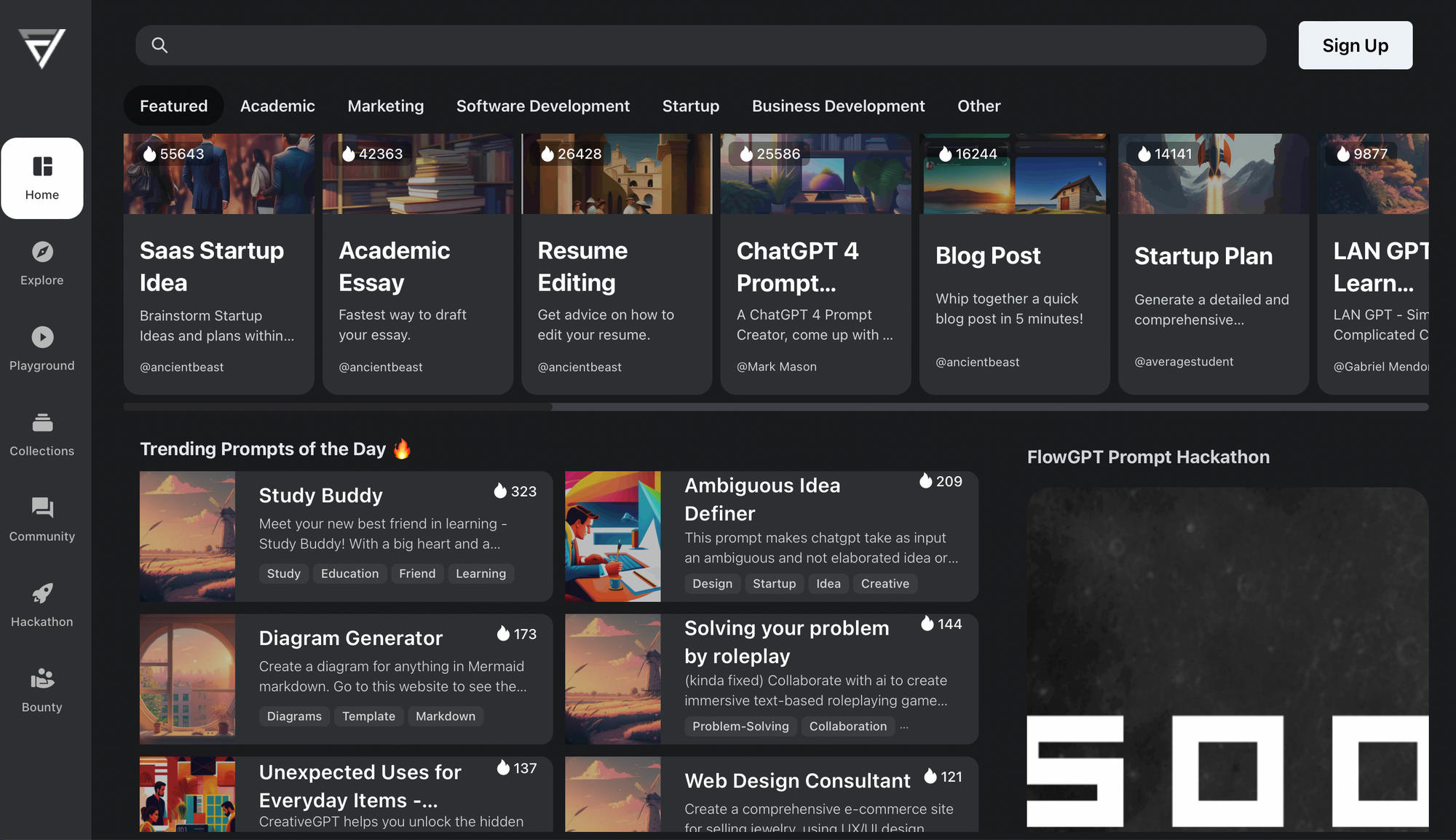Expand the Other category dropdown
The width and height of the screenshot is (1456, 840).
[978, 105]
